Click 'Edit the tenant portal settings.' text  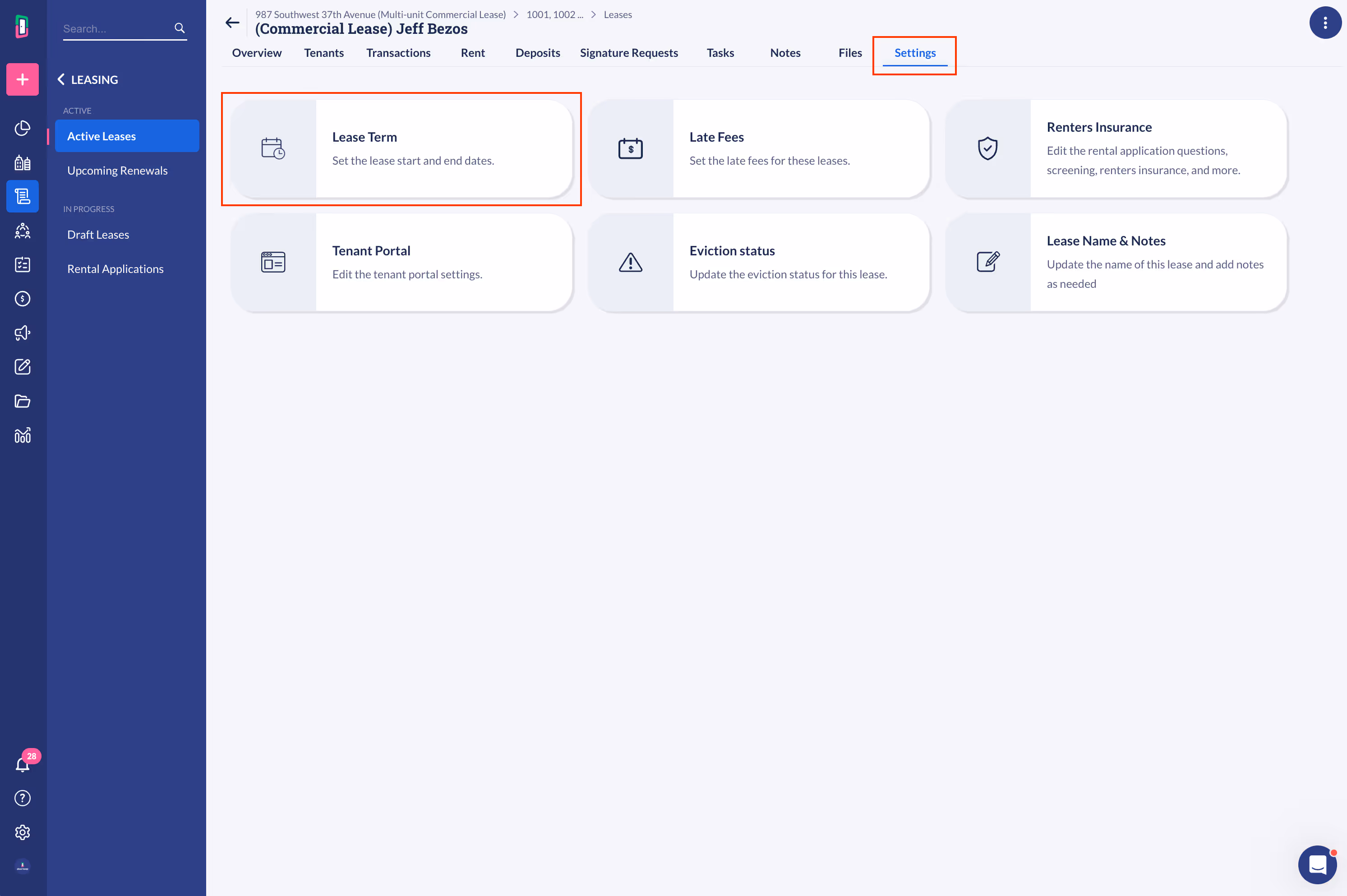(x=407, y=274)
